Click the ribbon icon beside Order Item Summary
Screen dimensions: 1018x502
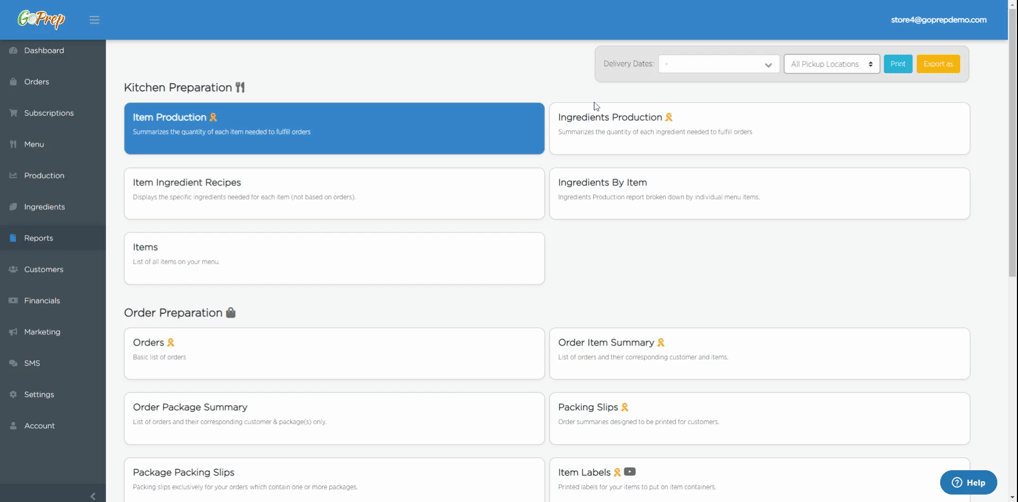coord(661,342)
